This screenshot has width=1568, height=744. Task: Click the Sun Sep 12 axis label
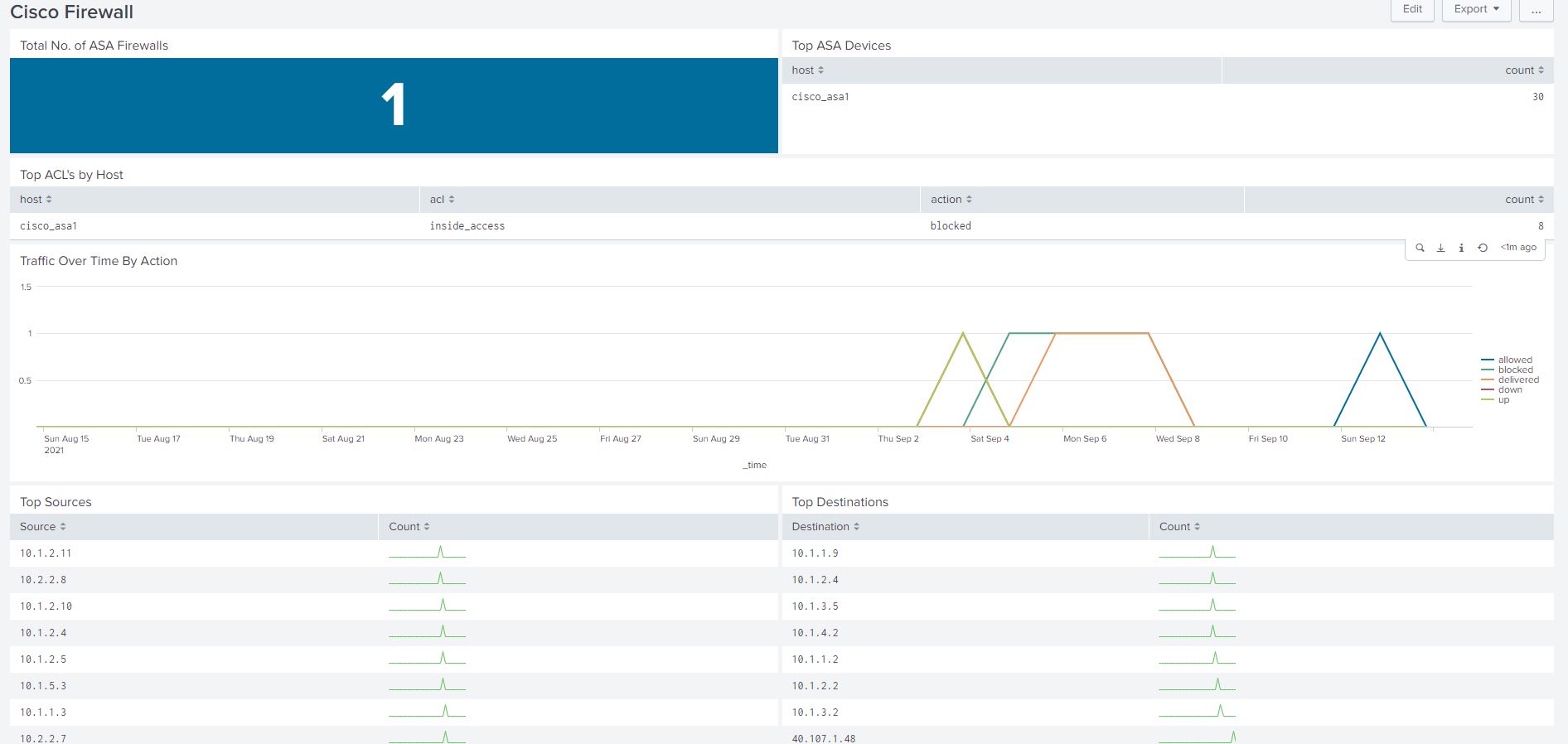pos(1363,439)
